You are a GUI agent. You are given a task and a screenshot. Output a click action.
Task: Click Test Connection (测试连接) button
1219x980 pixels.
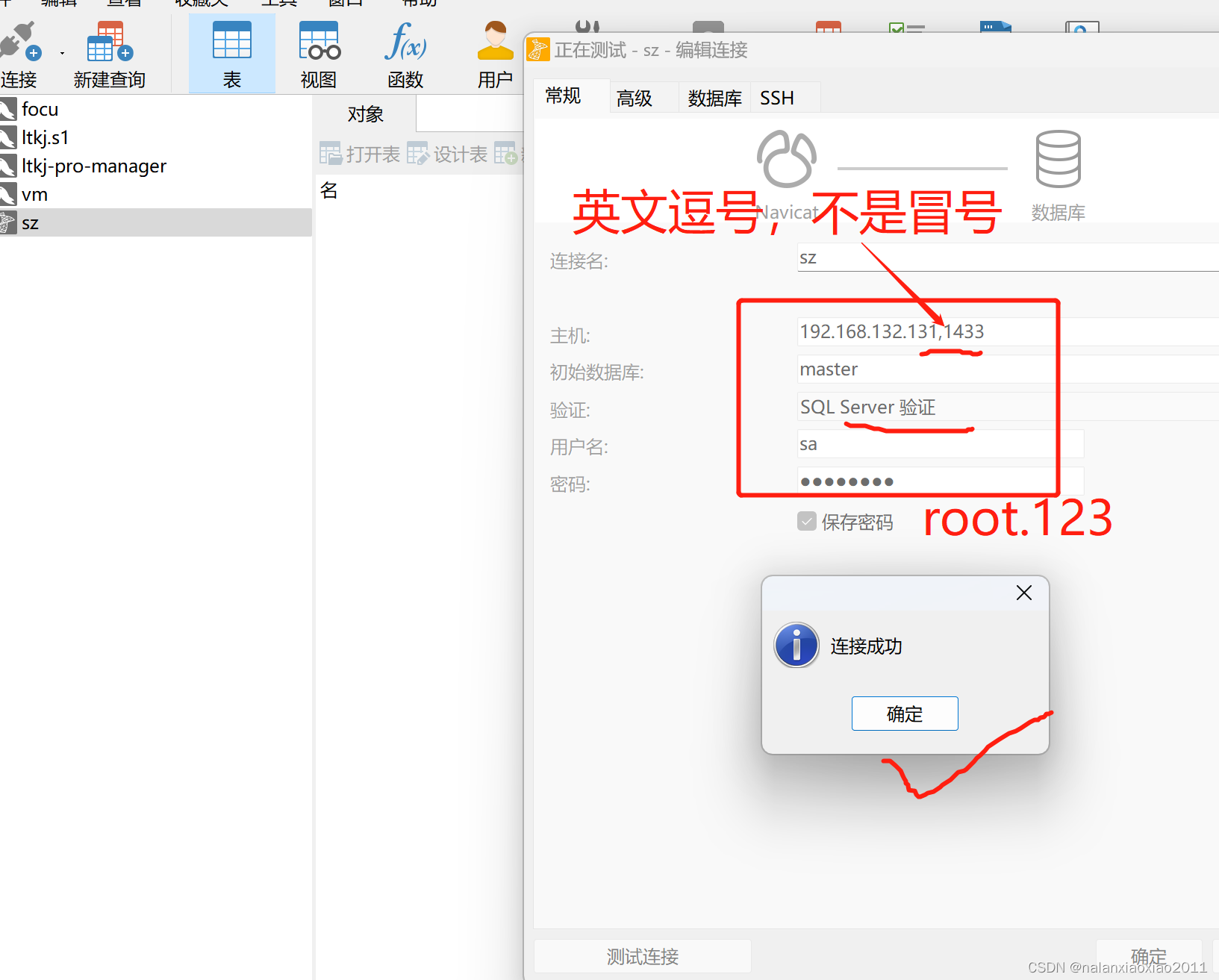pyautogui.click(x=643, y=956)
